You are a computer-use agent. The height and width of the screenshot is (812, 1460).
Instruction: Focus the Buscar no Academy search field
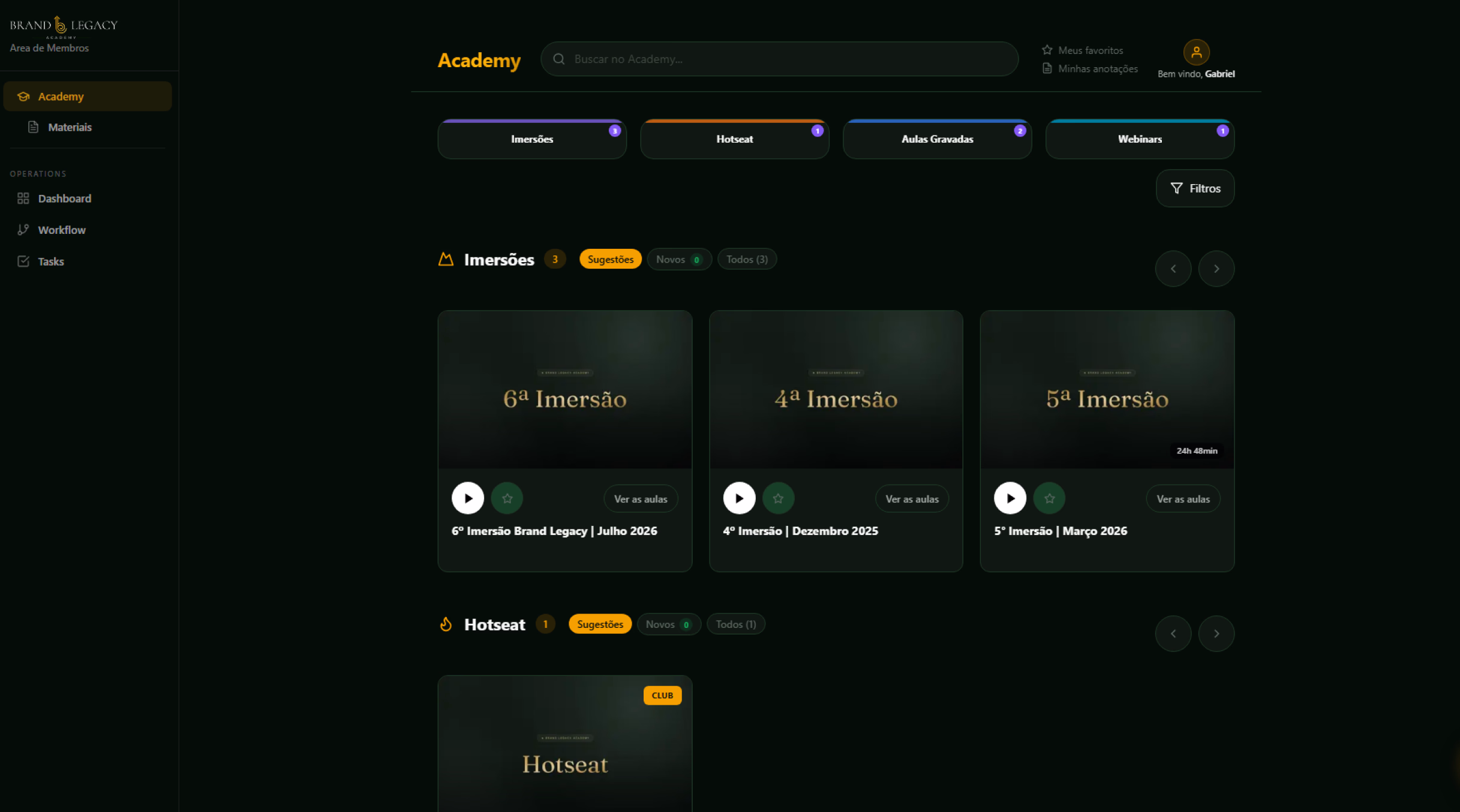(779, 59)
